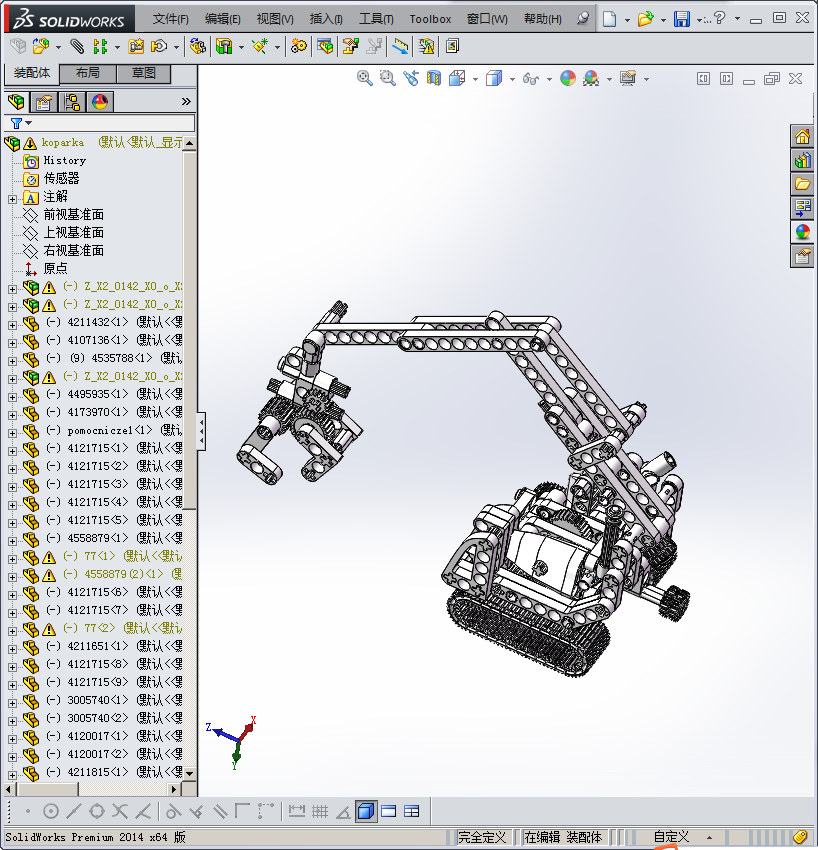Viewport: 818px width, 850px height.
Task: Click the Mate paperclip icon
Action: point(77,47)
